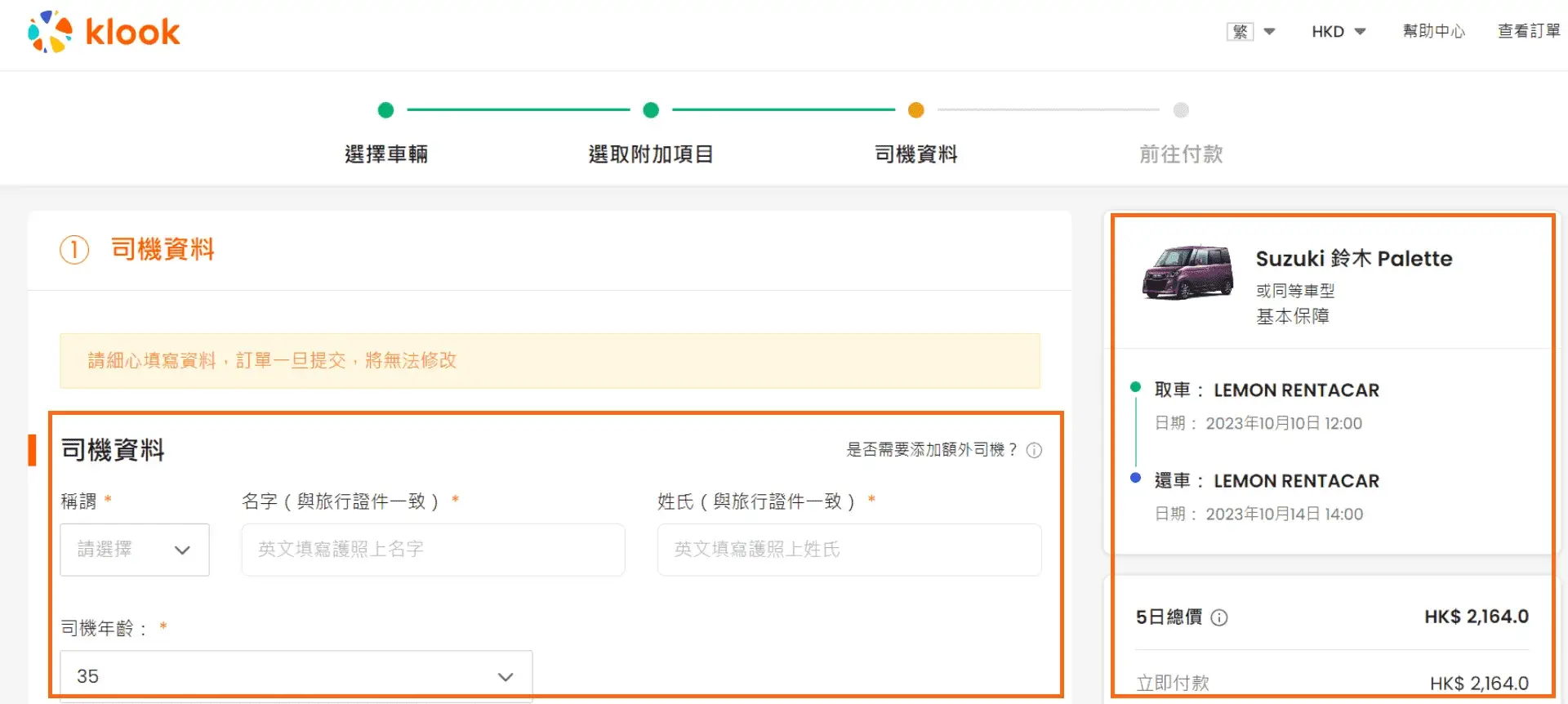Click the Suzuki 鈴木 Palette title
The image size is (1568, 704).
click(1354, 258)
